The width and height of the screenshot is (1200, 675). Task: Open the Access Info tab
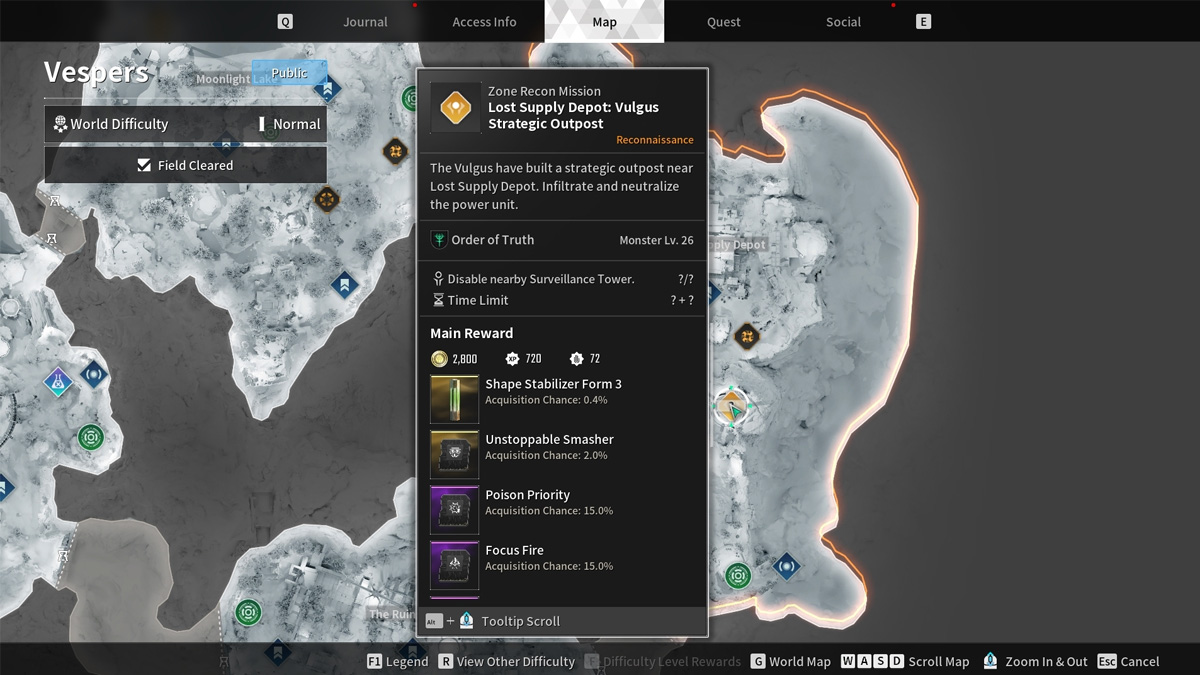[x=484, y=22]
